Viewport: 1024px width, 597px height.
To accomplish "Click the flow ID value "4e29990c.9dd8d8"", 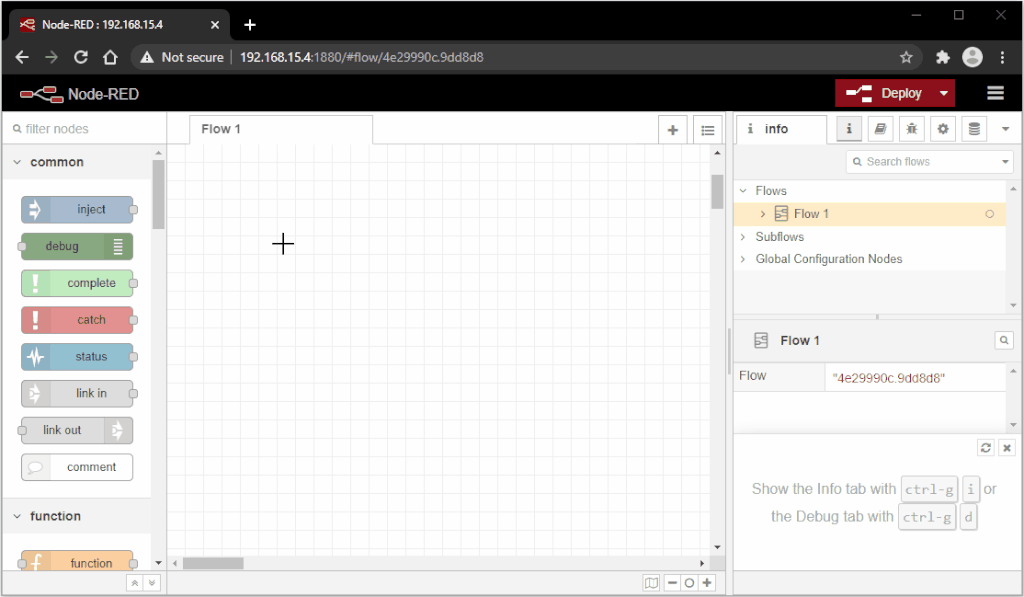I will click(888, 378).
